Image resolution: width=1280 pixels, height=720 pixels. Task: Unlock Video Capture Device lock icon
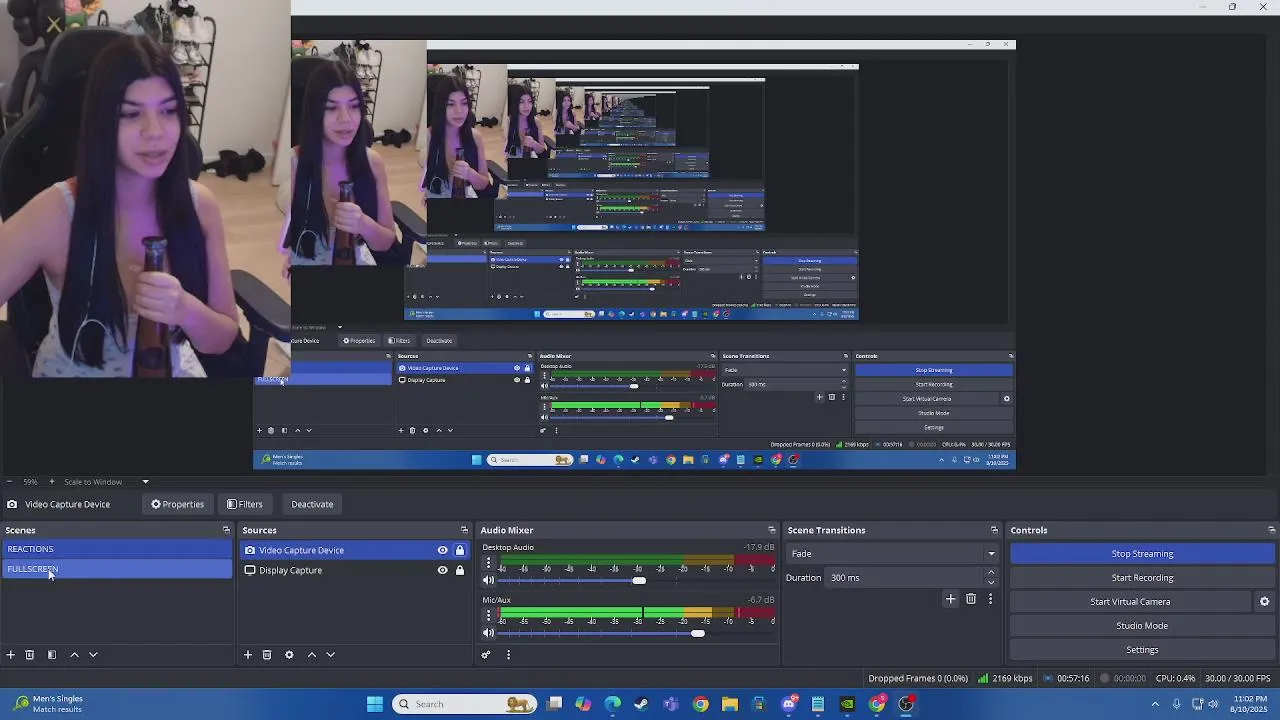(x=460, y=550)
